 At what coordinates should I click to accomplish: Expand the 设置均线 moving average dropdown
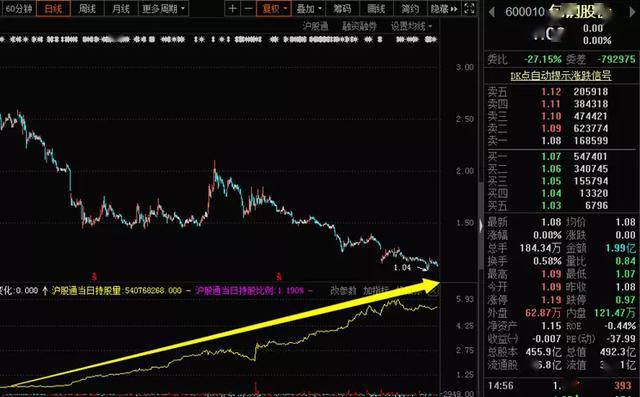point(411,26)
